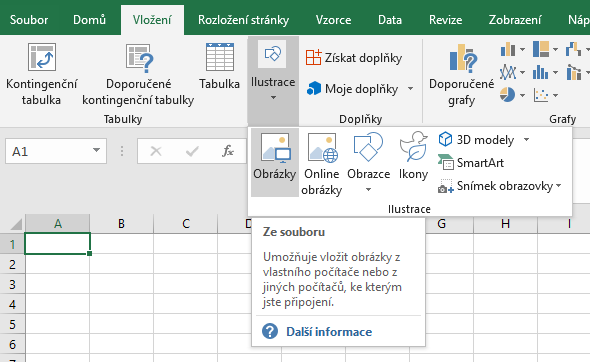590x362 pixels.
Task: Select column C header
Action: (x=186, y=224)
